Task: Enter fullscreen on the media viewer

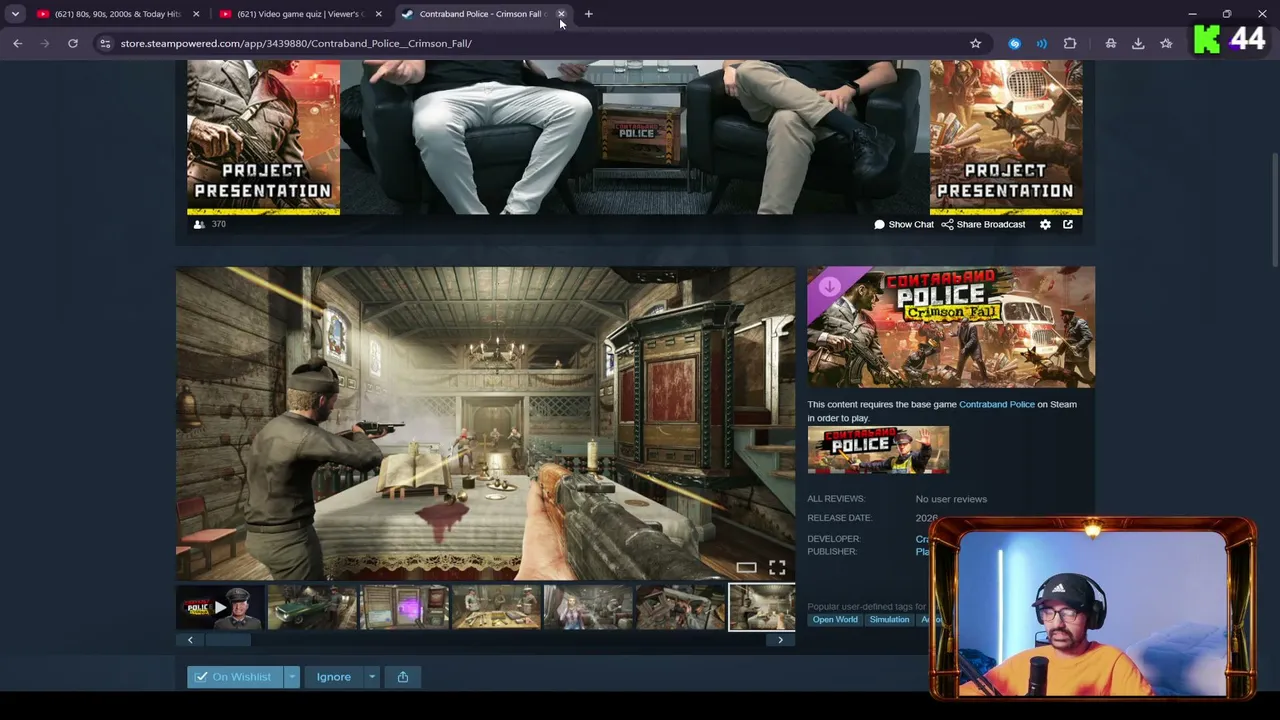Action: click(777, 568)
